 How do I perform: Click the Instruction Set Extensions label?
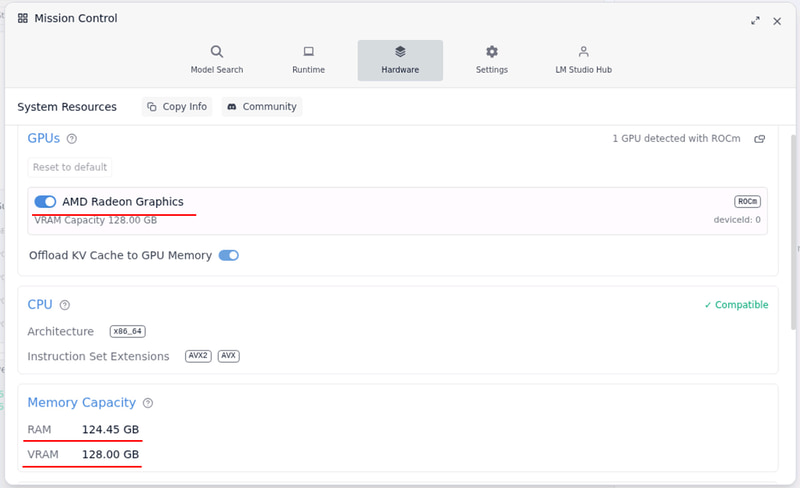(x=98, y=356)
